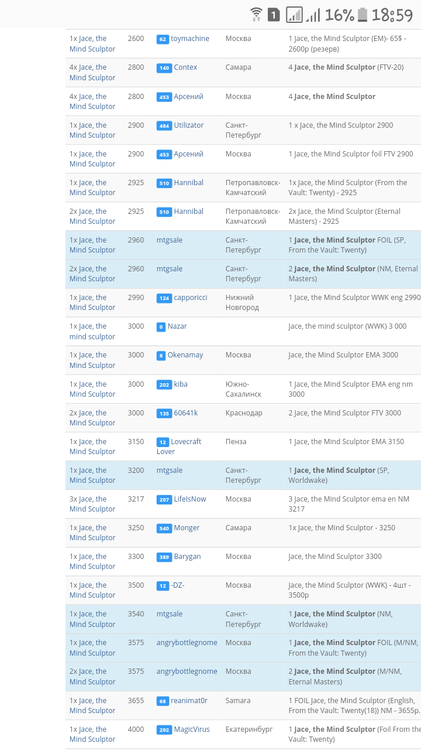Open seller MagicVirus's profile
Viewport: 421px width, 750px height.
point(191,729)
